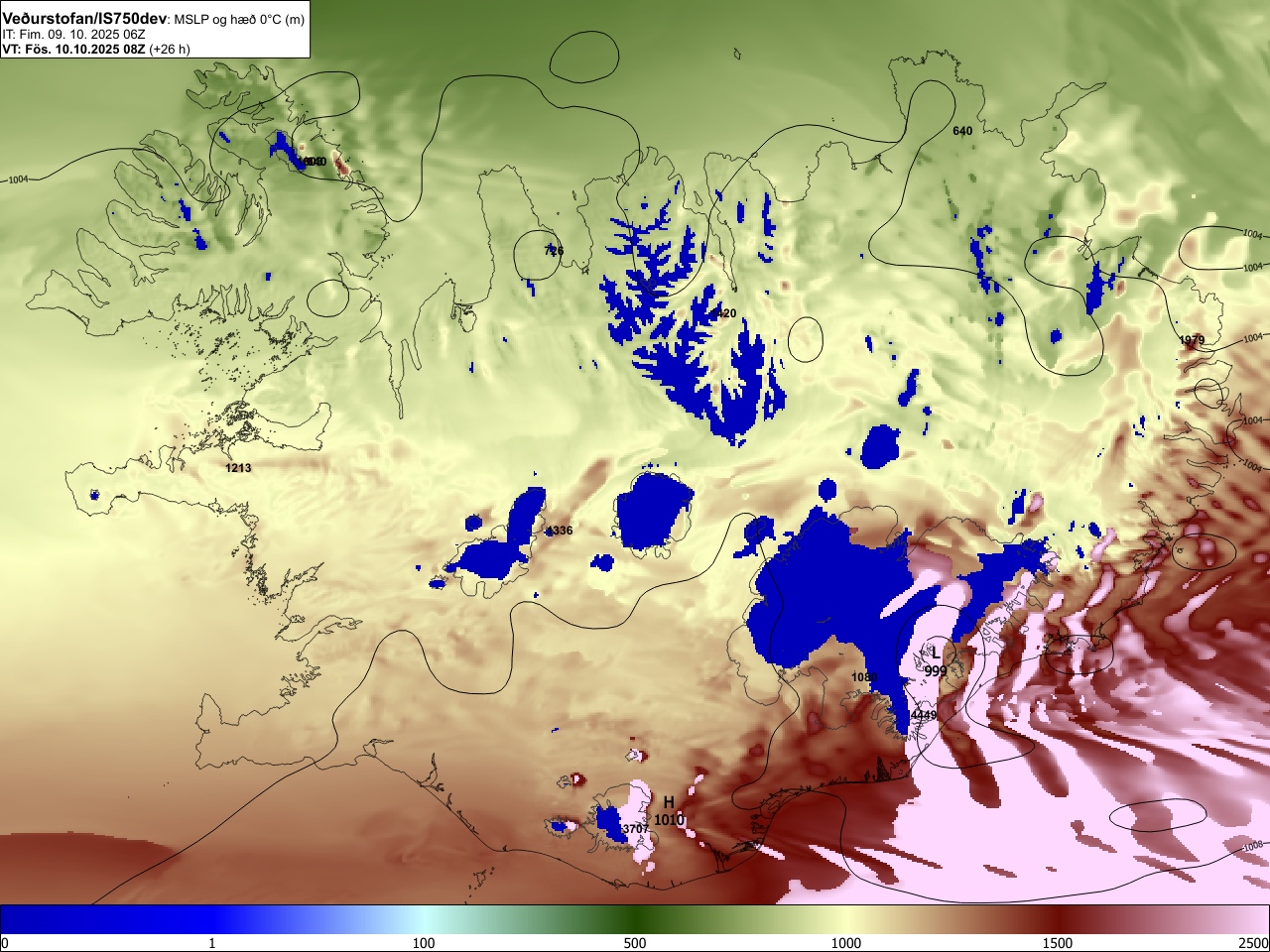Click the "999" pressure value under L

[x=935, y=671]
